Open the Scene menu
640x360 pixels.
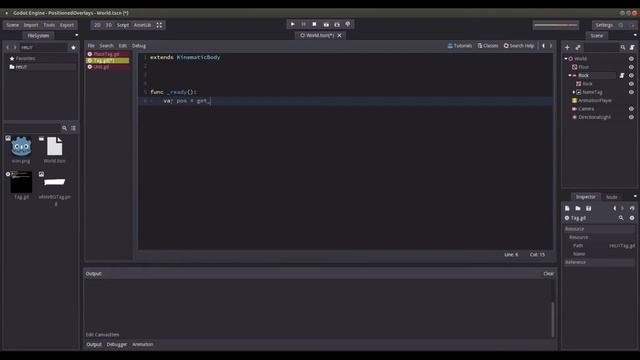coord(13,25)
